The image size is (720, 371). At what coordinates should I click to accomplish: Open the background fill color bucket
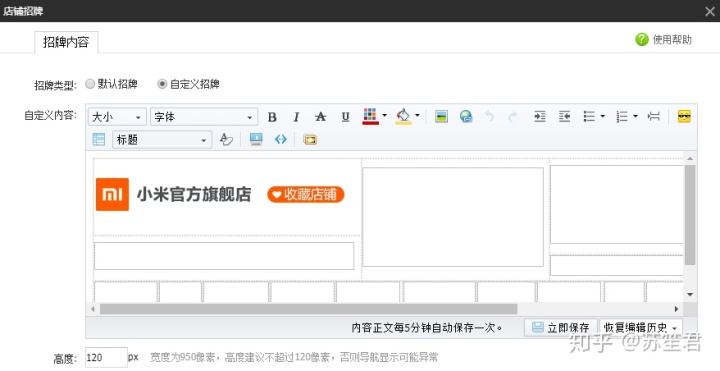click(403, 116)
